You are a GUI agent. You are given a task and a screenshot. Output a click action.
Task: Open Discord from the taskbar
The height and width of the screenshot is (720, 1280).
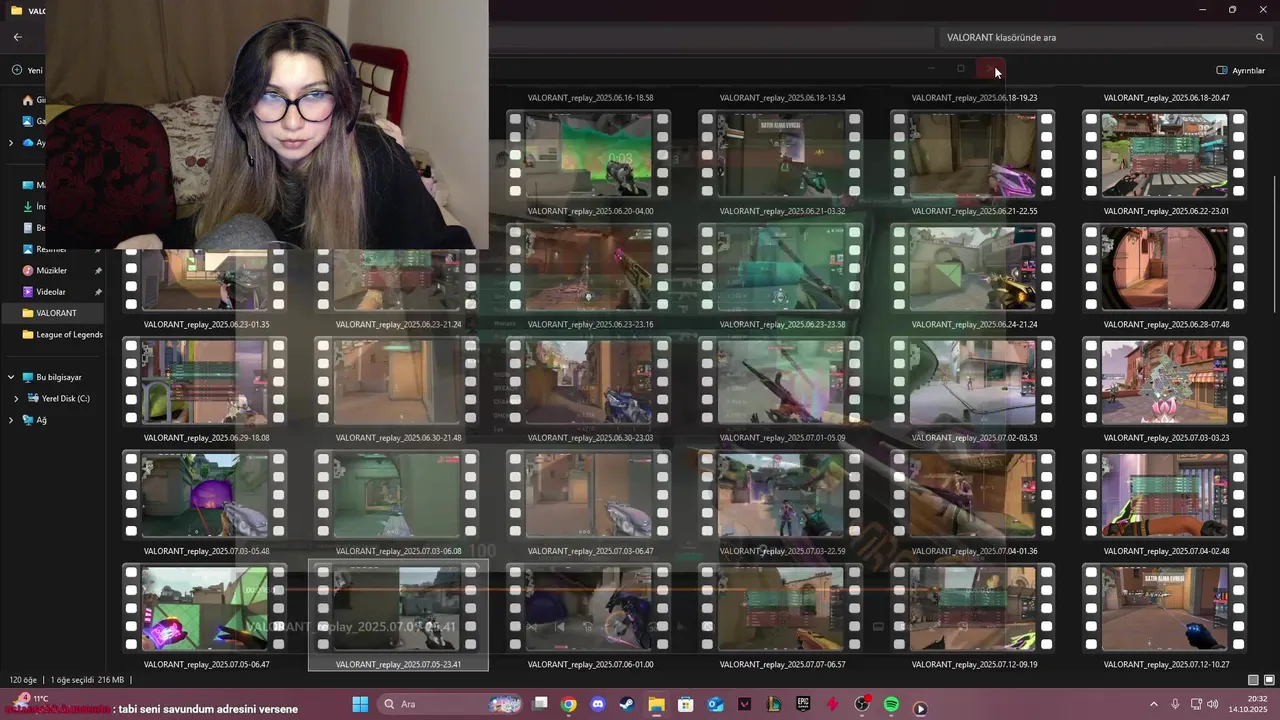[x=598, y=704]
